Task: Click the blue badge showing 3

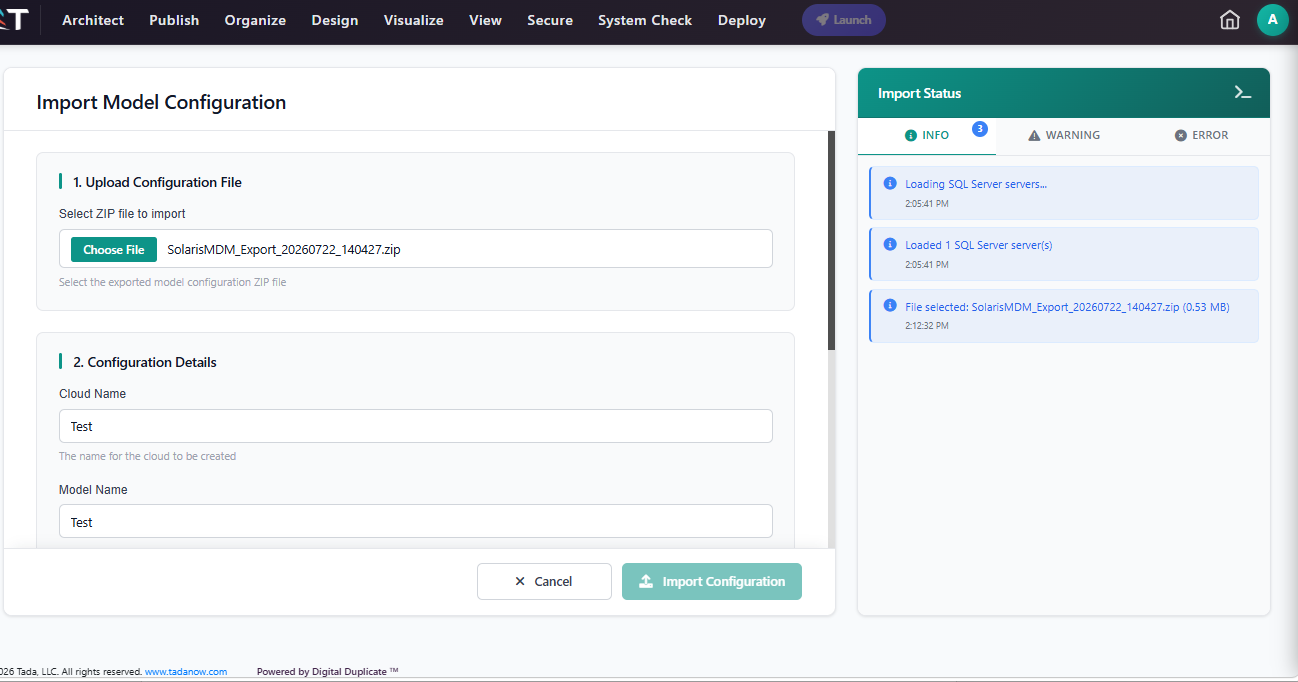Action: [x=980, y=129]
